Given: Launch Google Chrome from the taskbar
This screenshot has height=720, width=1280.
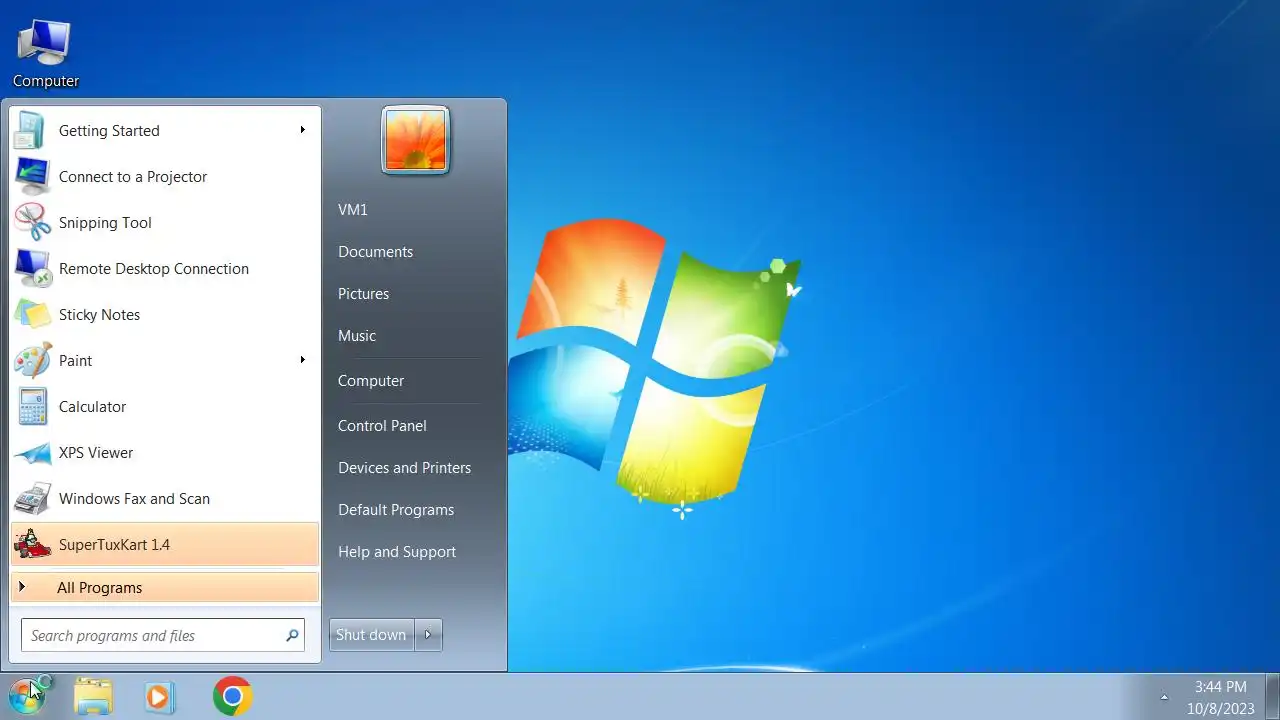Looking at the screenshot, I should pos(232,696).
